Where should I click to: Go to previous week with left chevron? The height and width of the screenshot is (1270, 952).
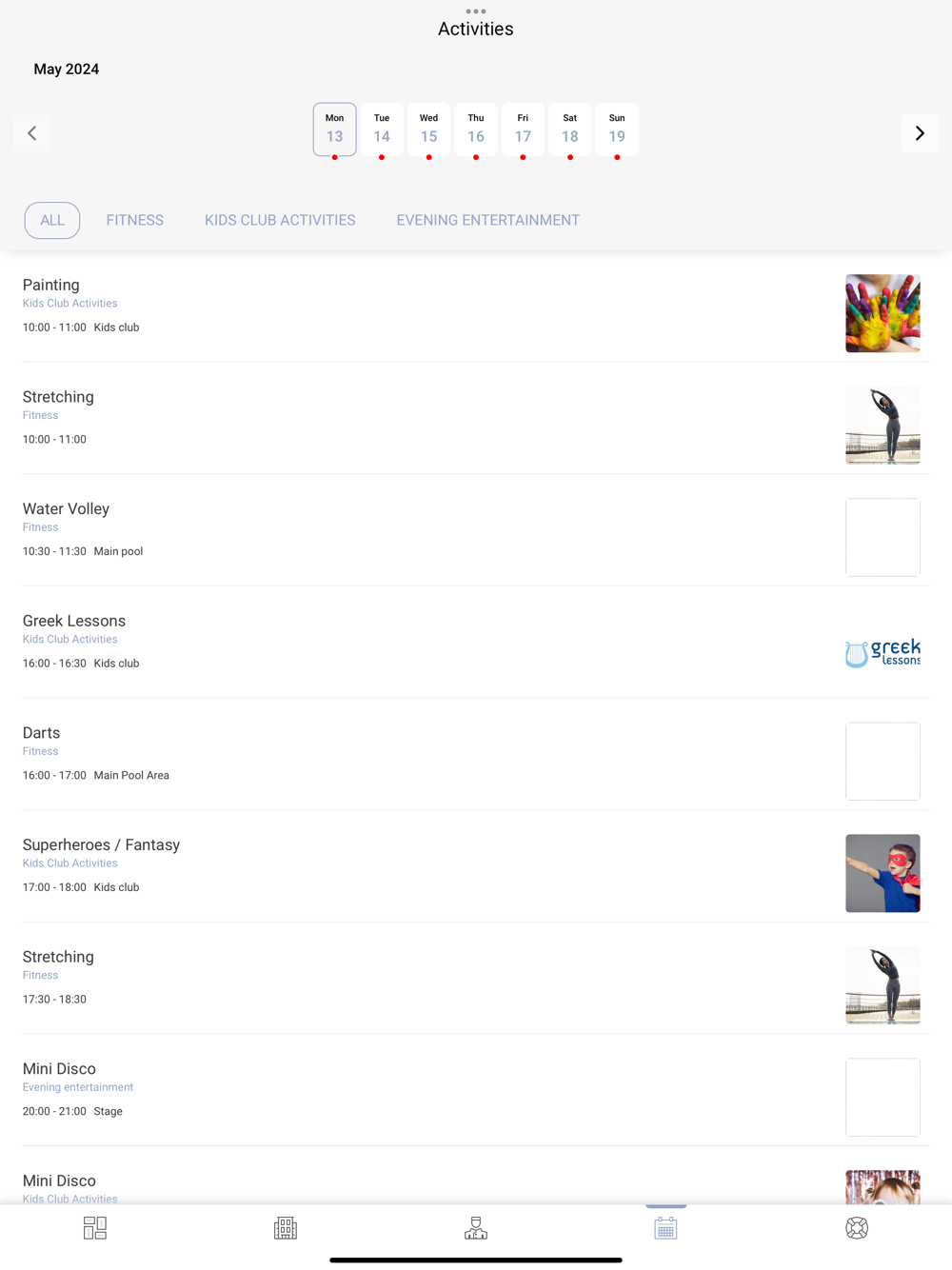pyautogui.click(x=31, y=133)
